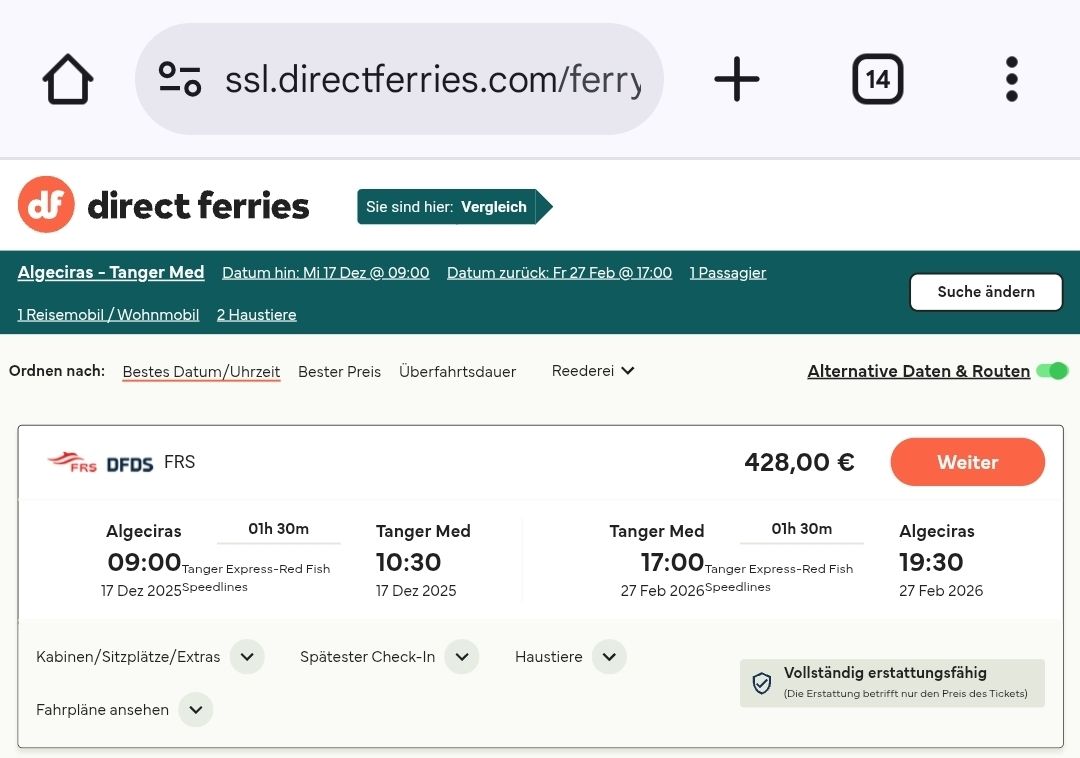The height and width of the screenshot is (758, 1080).
Task: Tap the browser home icon
Action: pyautogui.click(x=68, y=80)
